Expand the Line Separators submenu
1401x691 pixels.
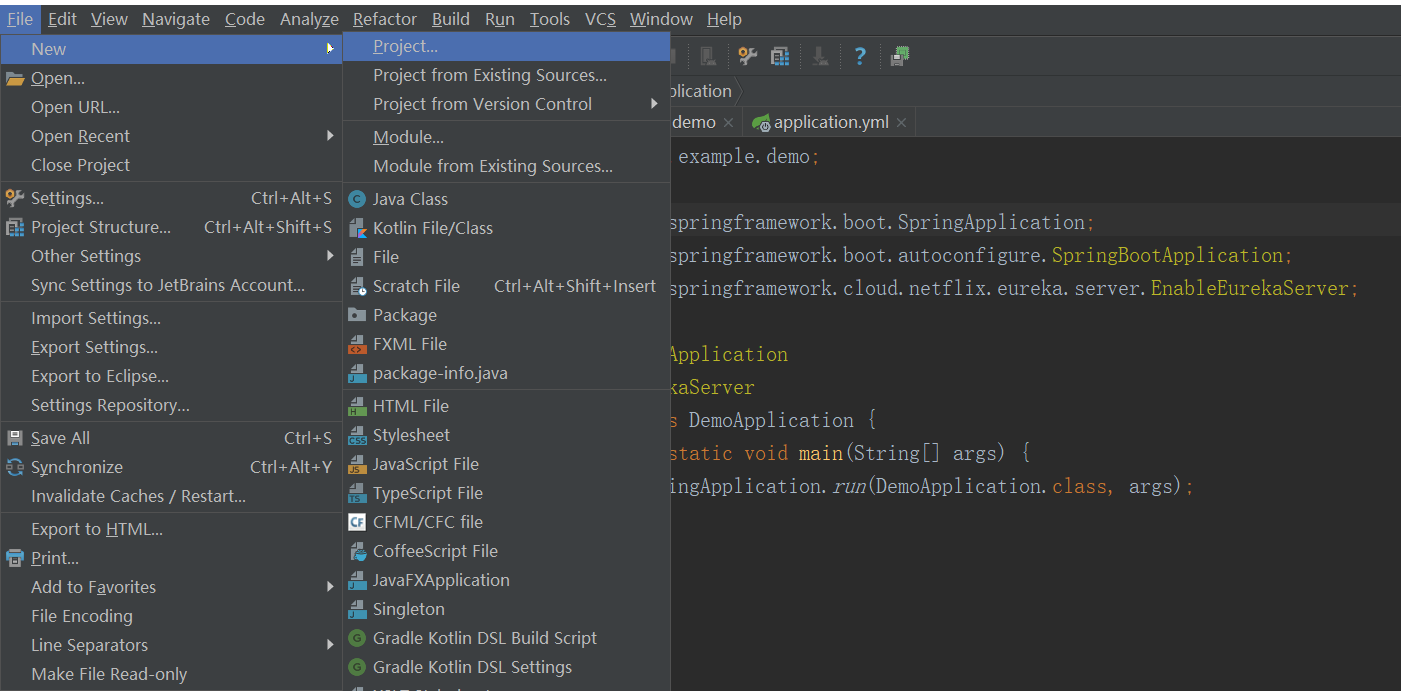[88, 644]
